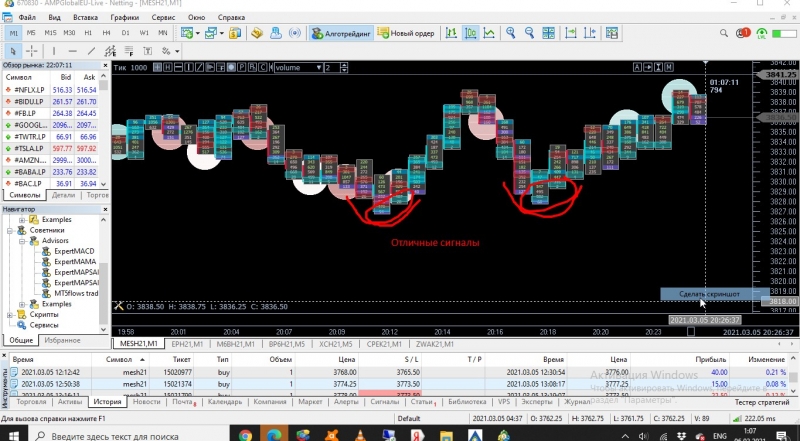Expand the Скрипты tree node

pyautogui.click(x=10, y=314)
